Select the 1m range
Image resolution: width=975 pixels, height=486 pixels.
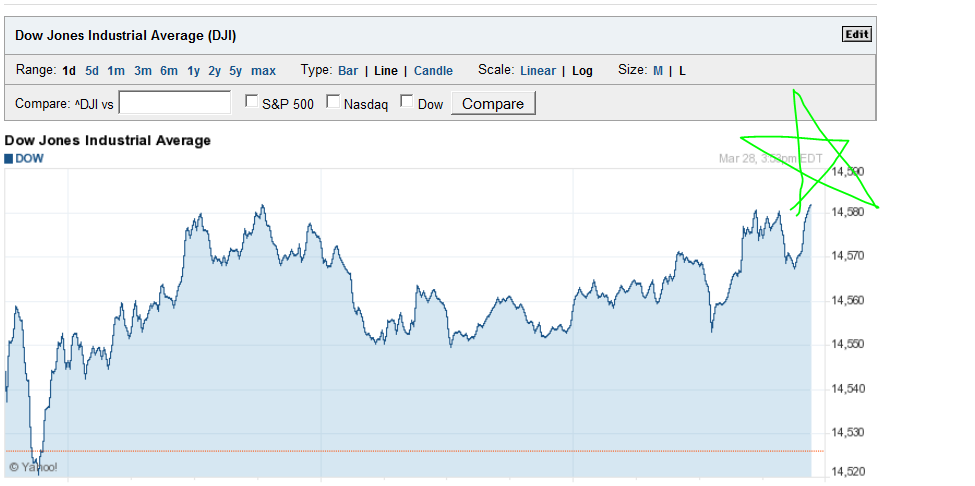116,71
